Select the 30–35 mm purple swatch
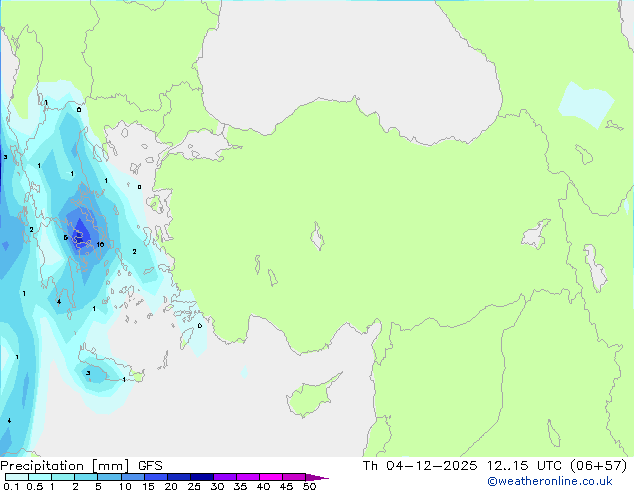The width and height of the screenshot is (634, 490). (x=224, y=477)
